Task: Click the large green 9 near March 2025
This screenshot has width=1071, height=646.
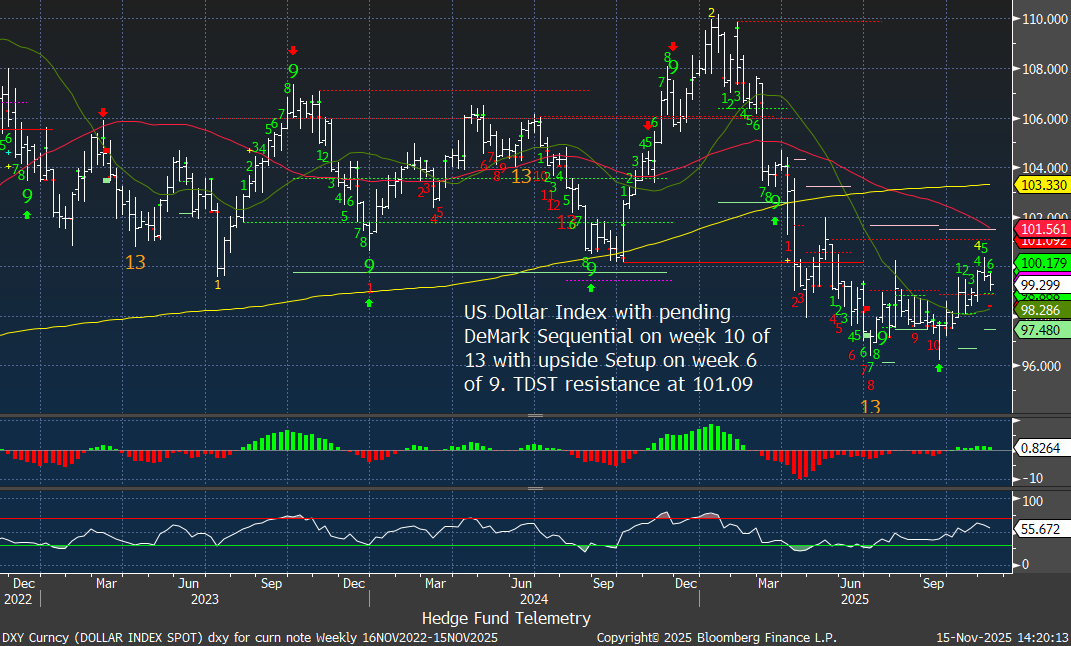Action: coord(775,202)
